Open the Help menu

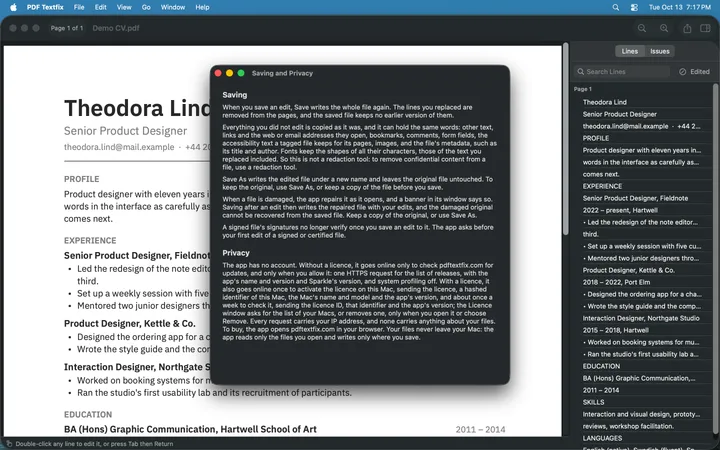202,7
